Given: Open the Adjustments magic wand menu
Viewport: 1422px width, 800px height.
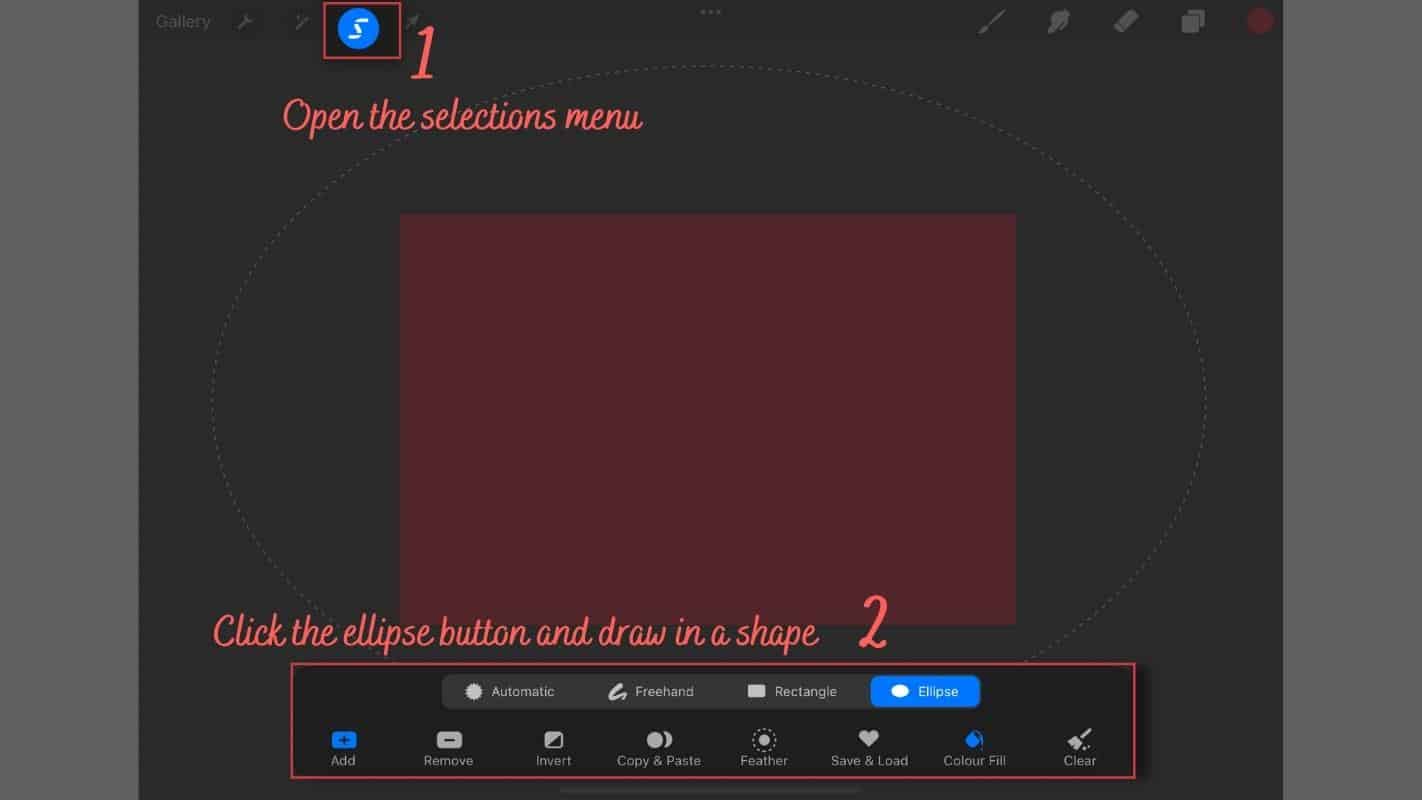Looking at the screenshot, I should click(301, 22).
